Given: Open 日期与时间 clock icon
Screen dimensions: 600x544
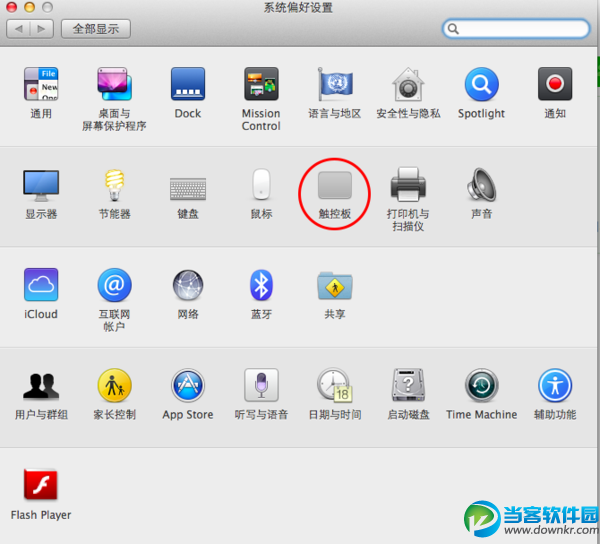Looking at the screenshot, I should point(335,385).
